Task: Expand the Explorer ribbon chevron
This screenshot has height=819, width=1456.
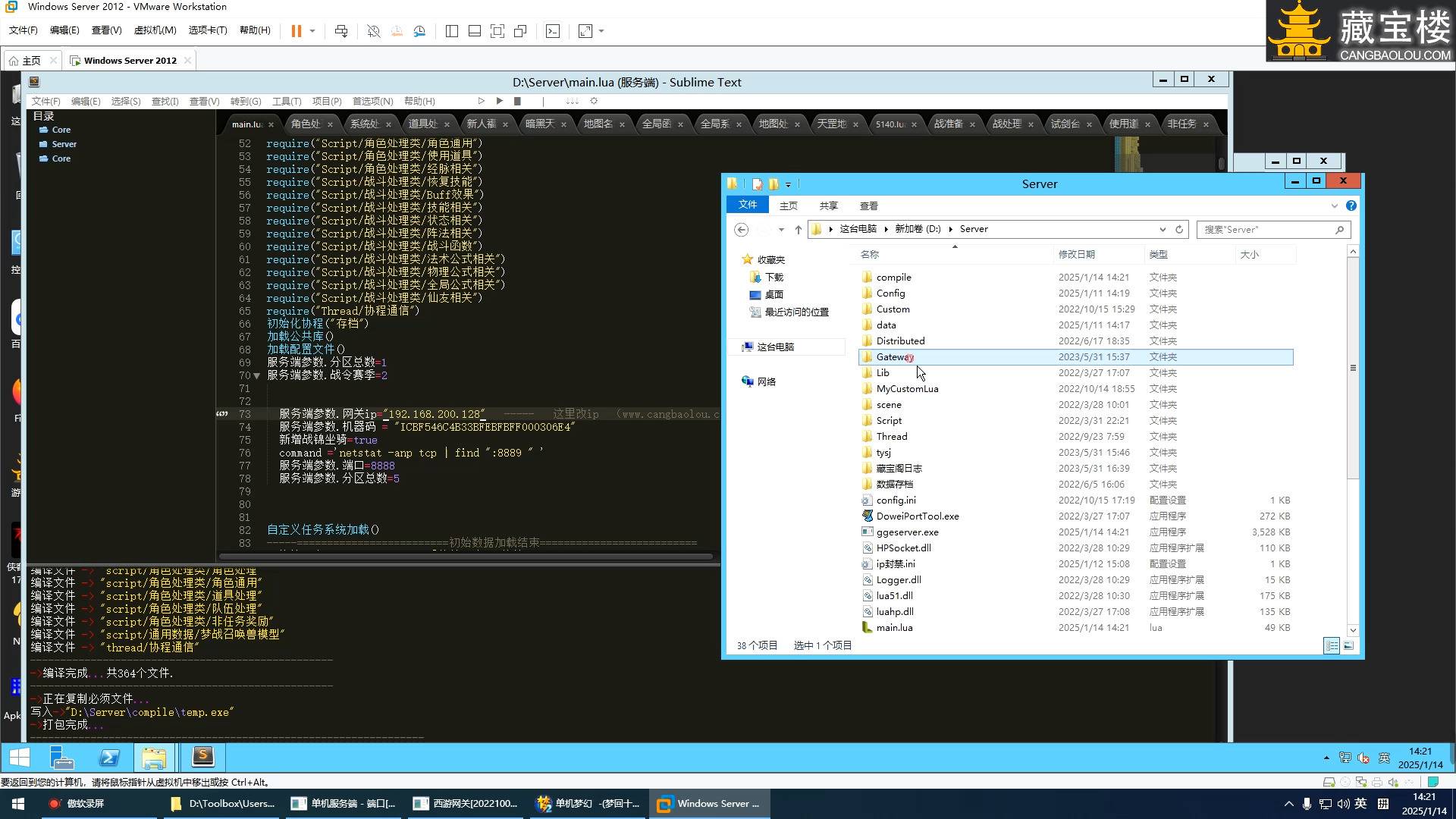Action: pyautogui.click(x=1334, y=206)
